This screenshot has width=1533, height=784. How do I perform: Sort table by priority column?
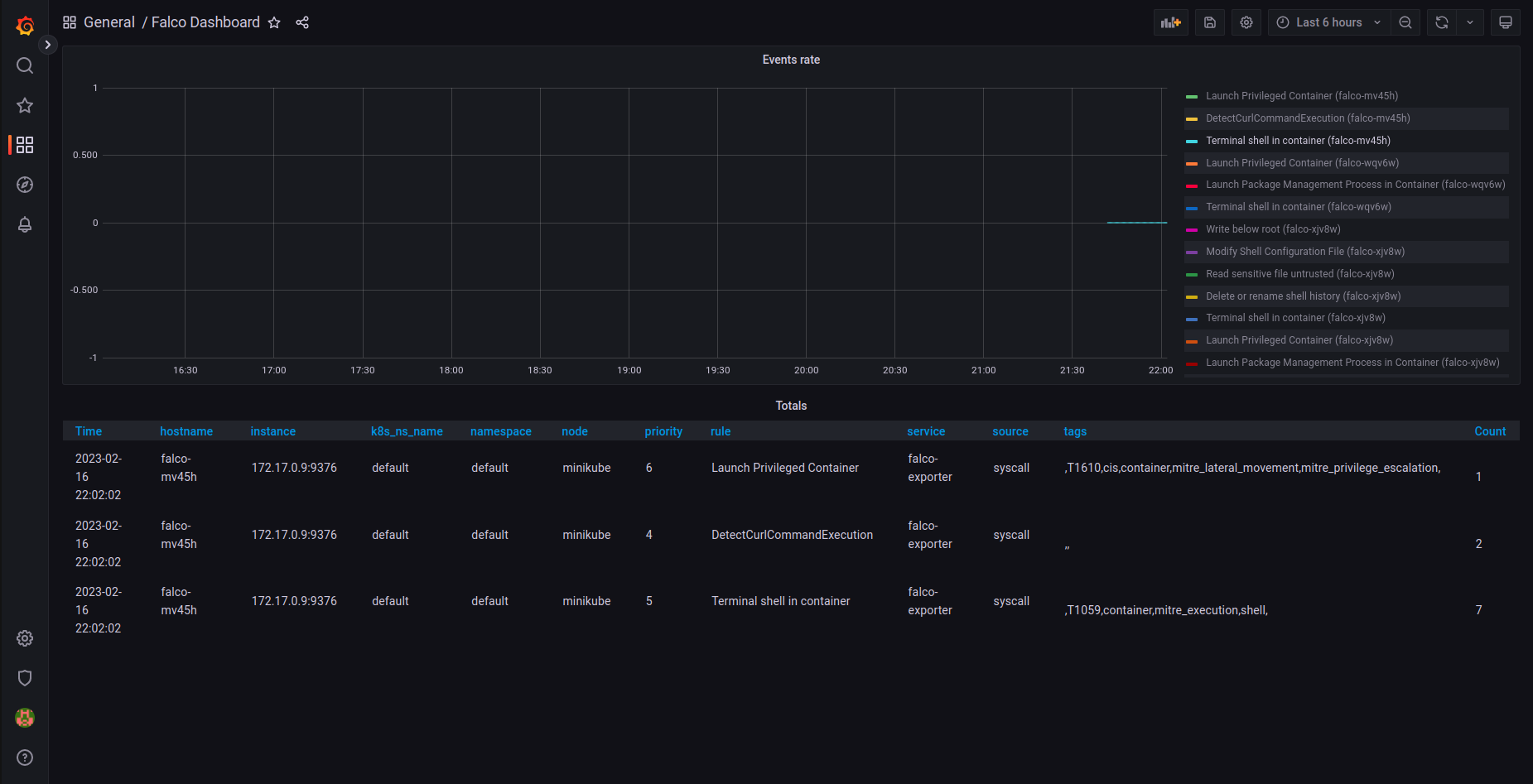click(663, 431)
